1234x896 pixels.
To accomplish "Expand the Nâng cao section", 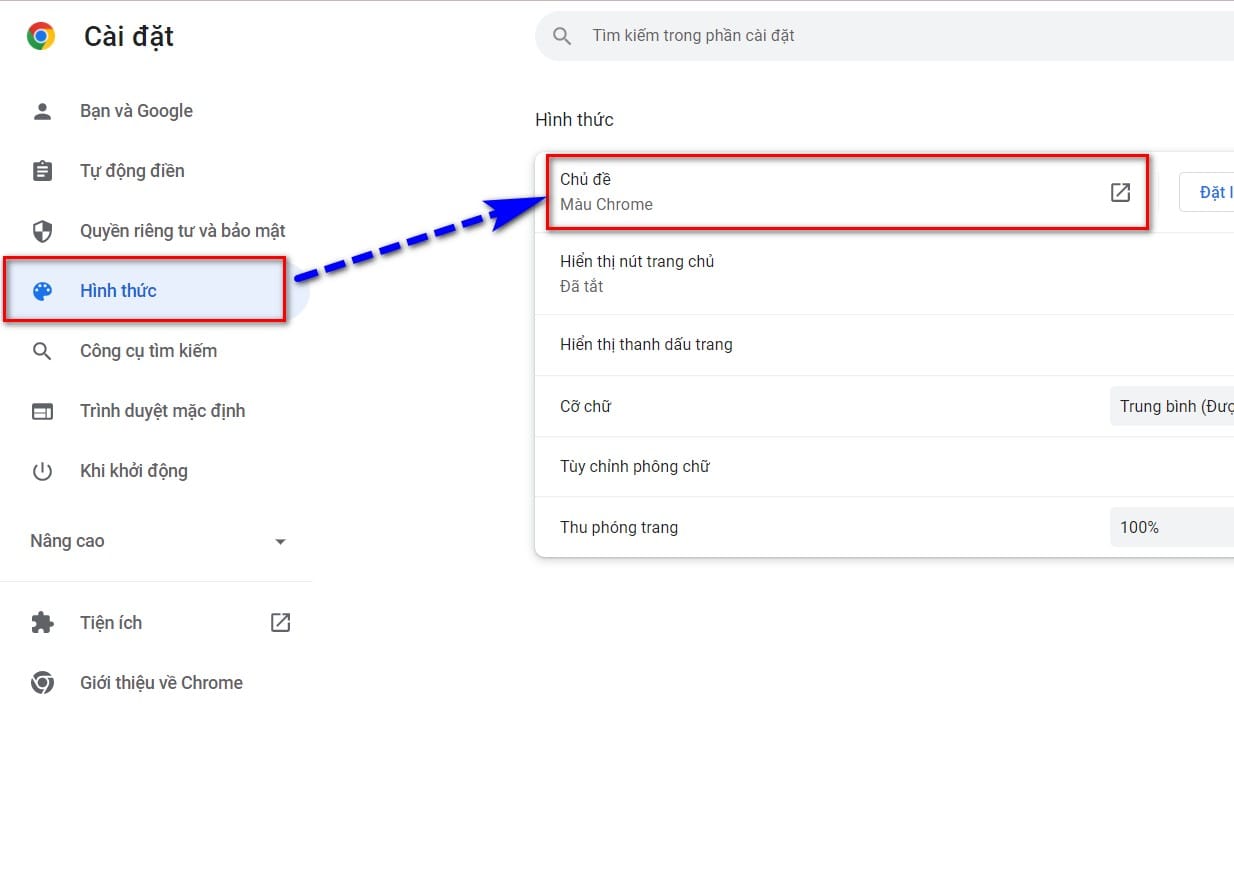I will 158,541.
